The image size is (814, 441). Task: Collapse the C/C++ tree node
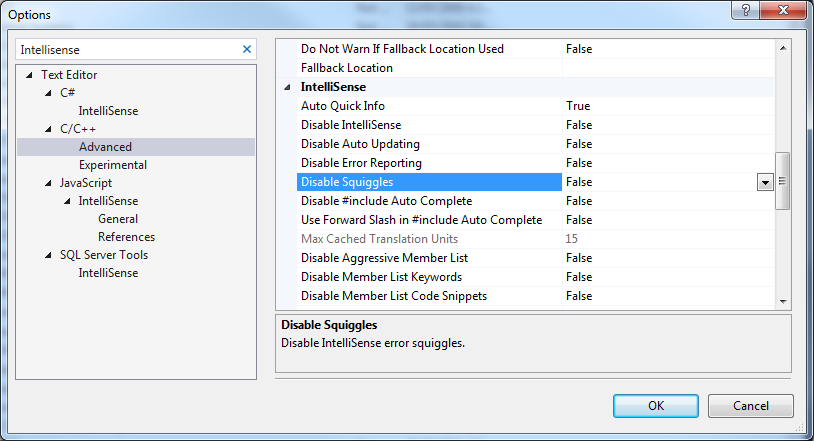48,129
